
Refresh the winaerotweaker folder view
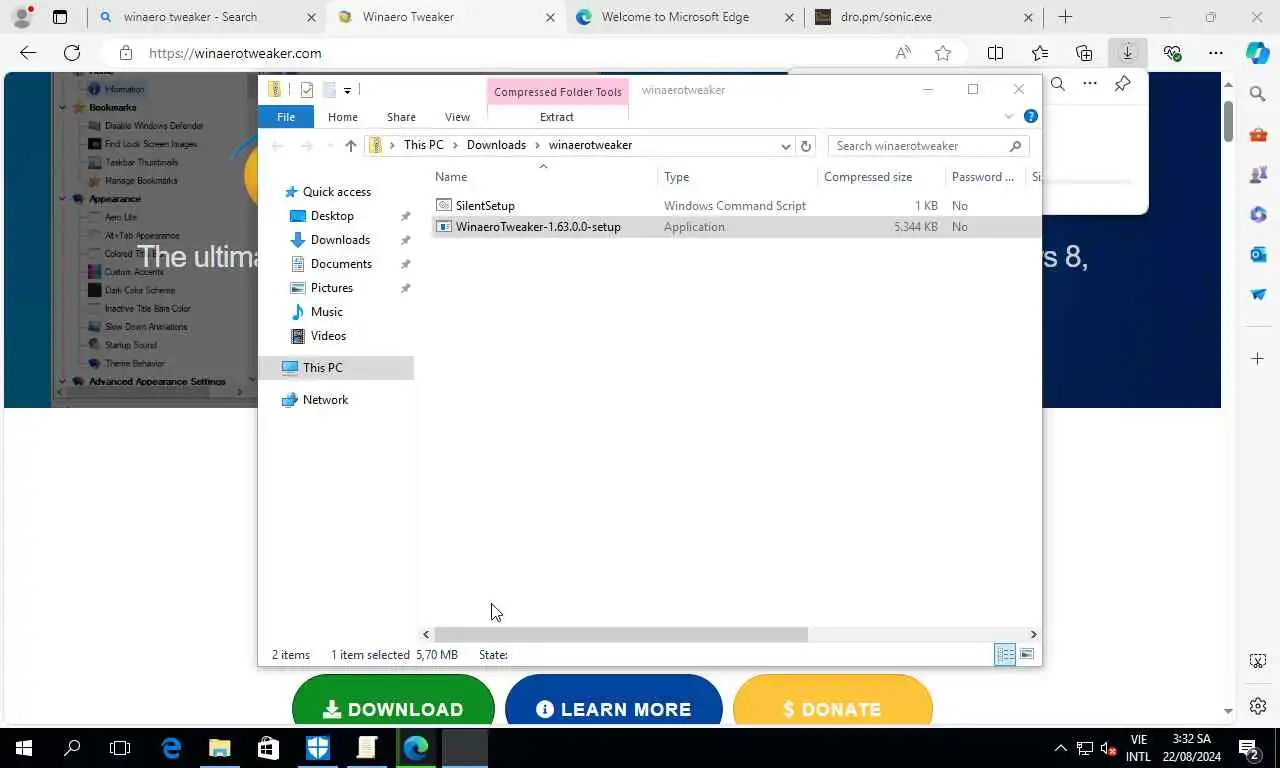coord(806,145)
